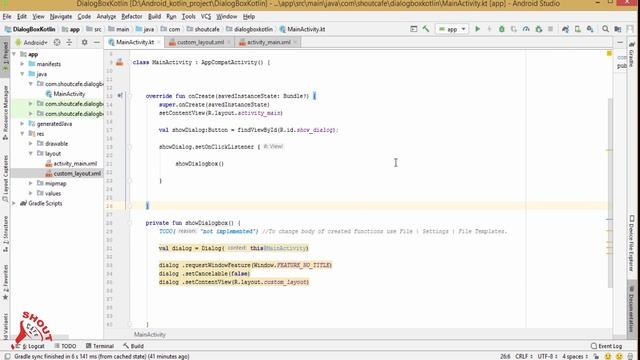Open the Build menu

(x=154, y=16)
